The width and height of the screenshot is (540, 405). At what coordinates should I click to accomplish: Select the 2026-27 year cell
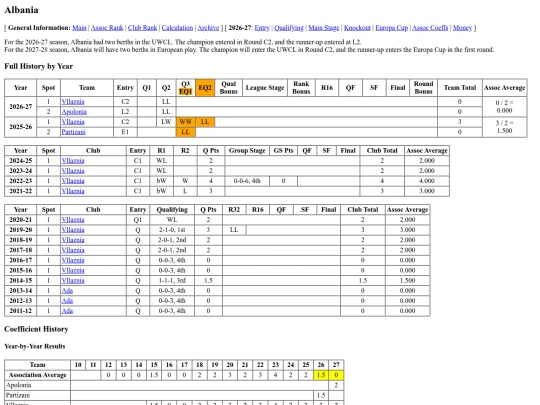21,107
